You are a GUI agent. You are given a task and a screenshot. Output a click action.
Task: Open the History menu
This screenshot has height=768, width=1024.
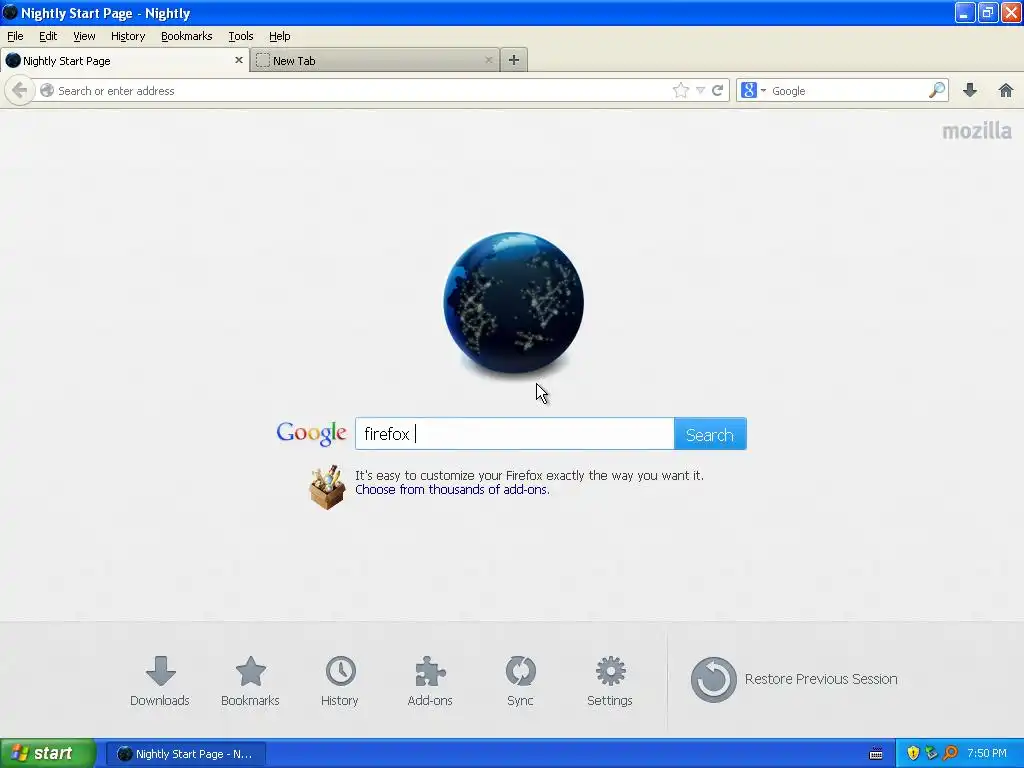coord(127,36)
